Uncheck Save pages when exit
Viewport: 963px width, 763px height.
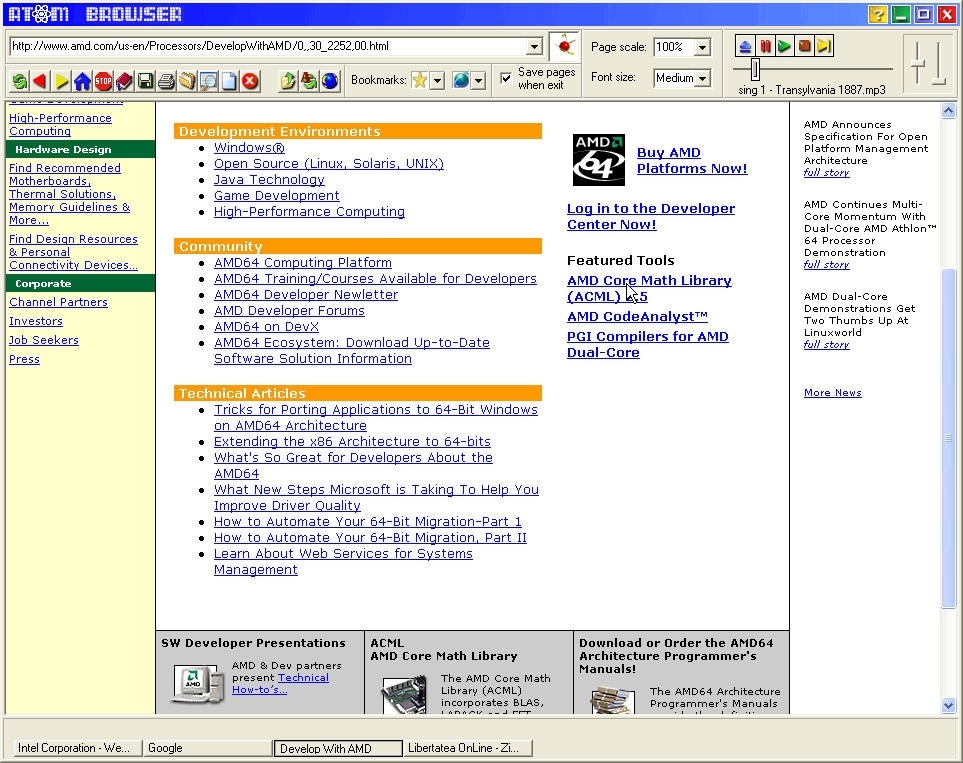pyautogui.click(x=505, y=78)
